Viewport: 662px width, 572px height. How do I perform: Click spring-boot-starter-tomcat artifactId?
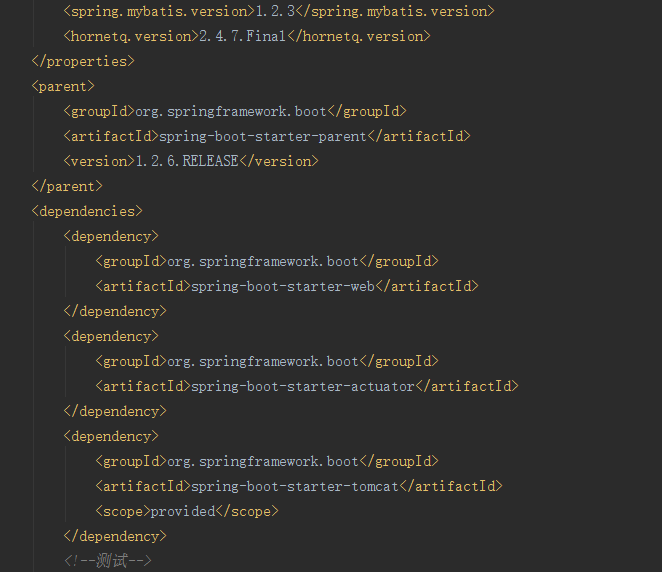(295, 486)
